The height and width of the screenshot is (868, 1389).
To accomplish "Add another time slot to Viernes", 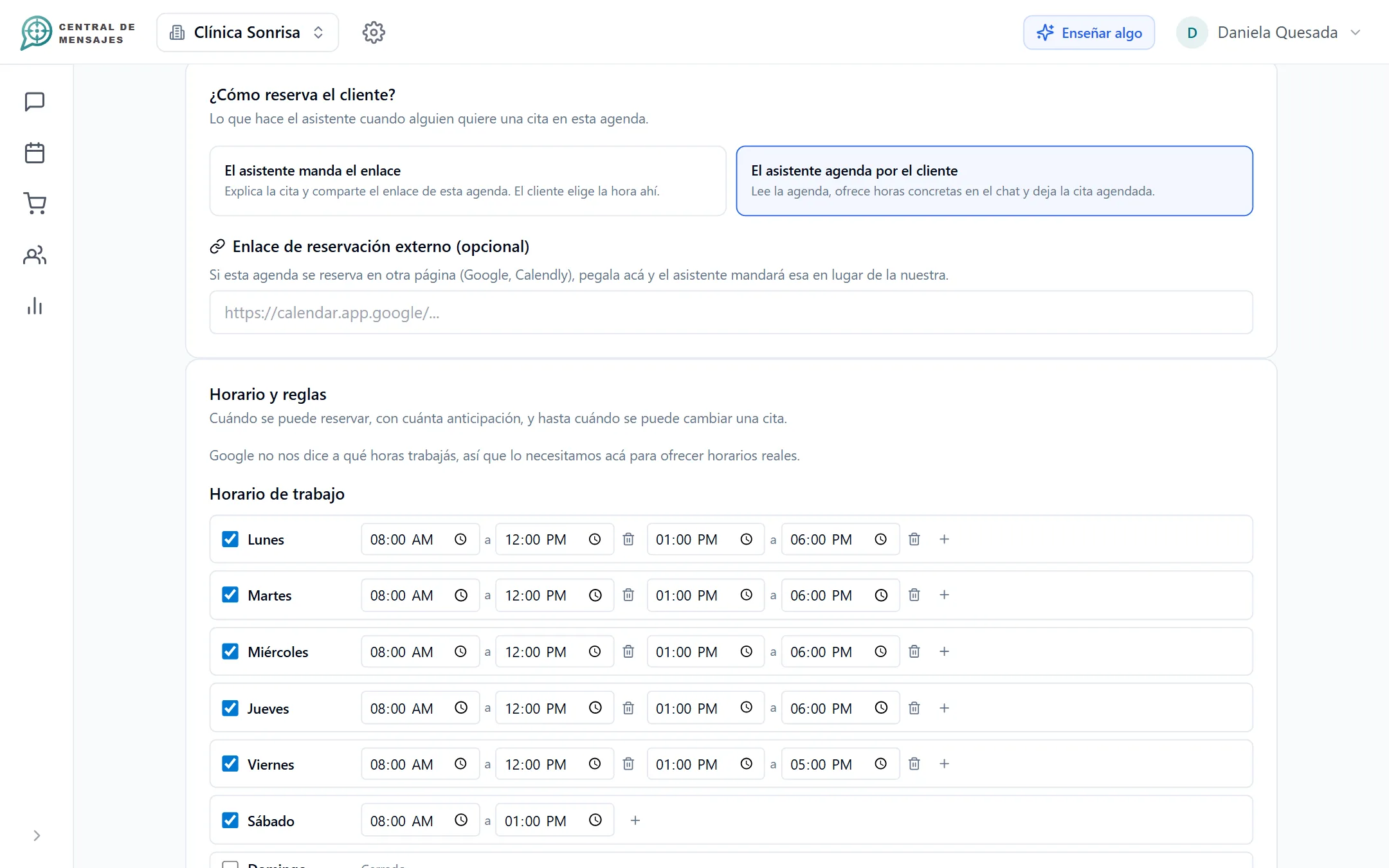I will tap(944, 764).
